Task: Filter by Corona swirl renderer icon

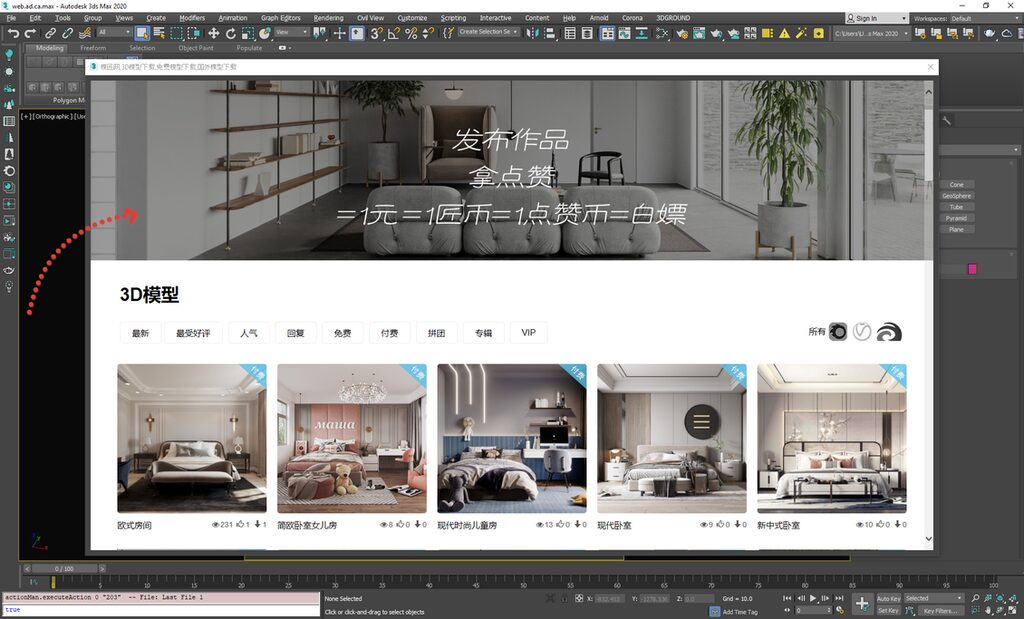Action: click(x=889, y=332)
